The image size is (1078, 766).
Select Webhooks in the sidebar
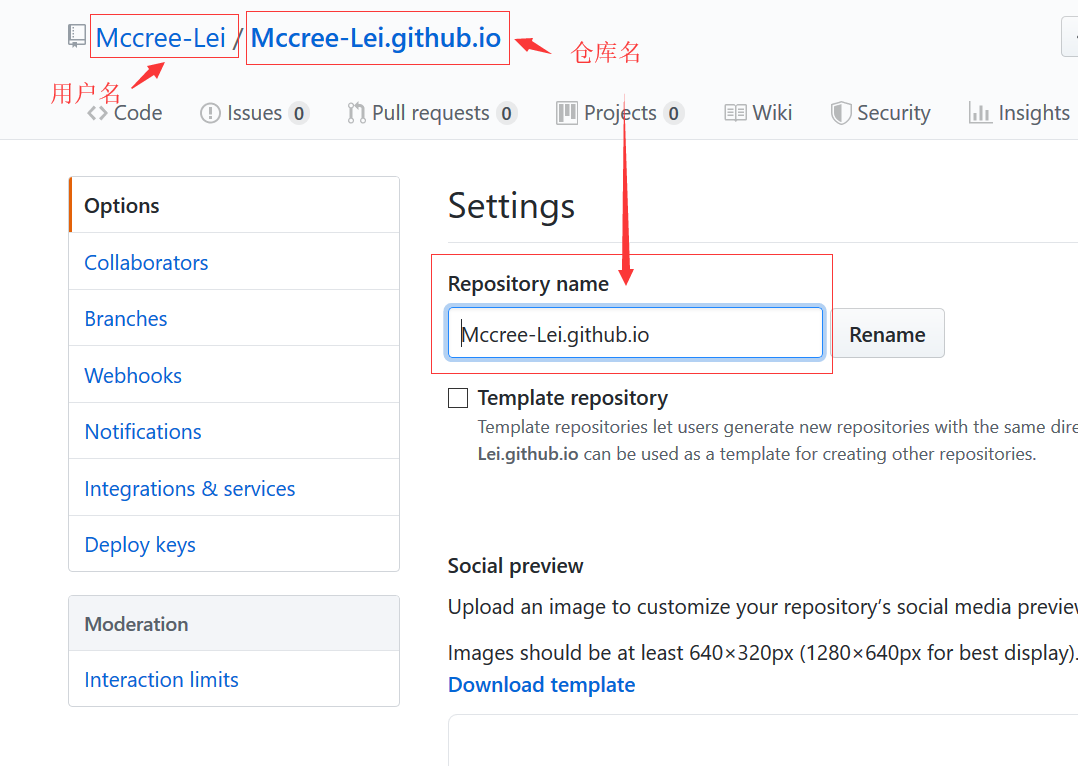coord(133,376)
